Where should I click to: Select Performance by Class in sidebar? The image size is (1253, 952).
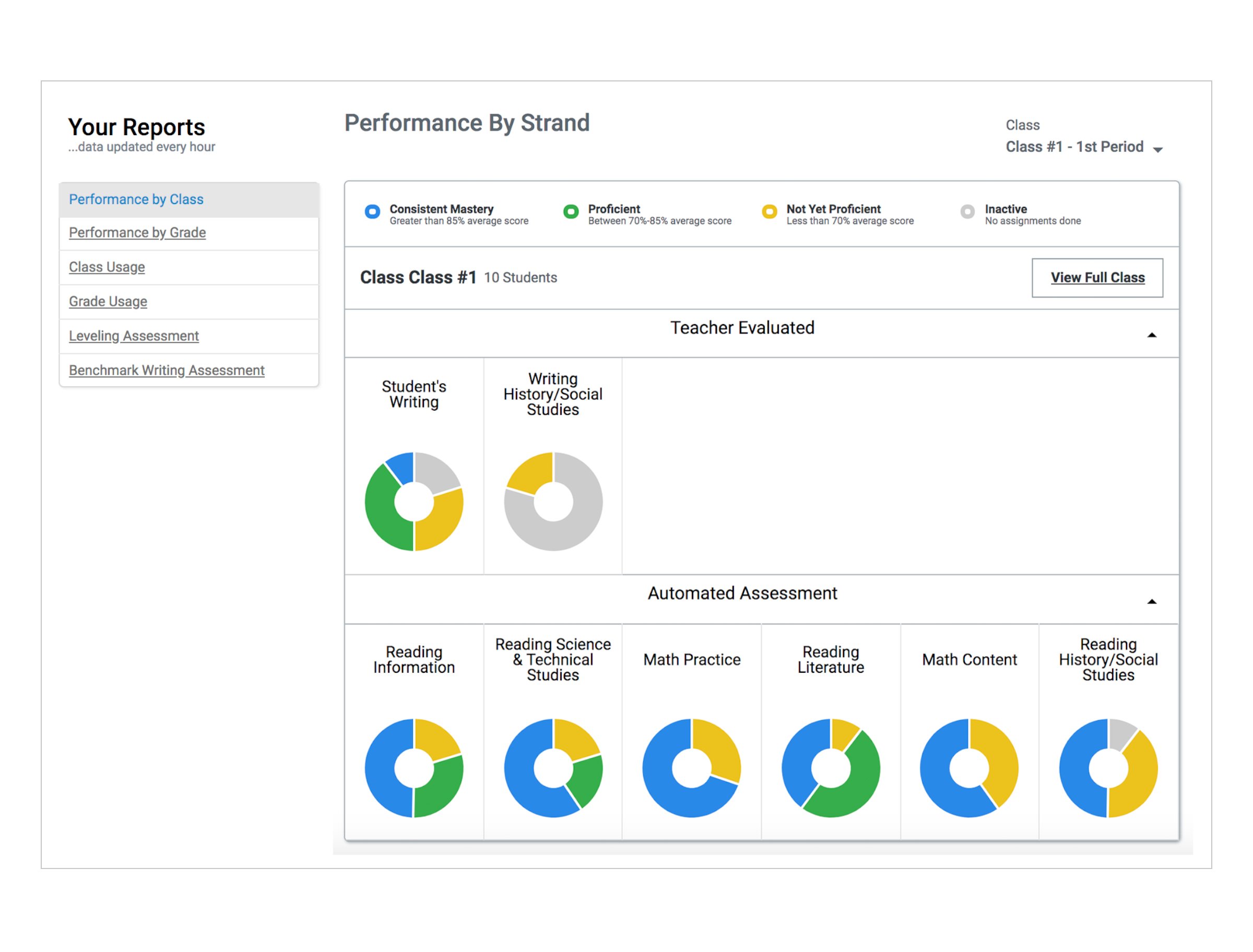pos(188,200)
